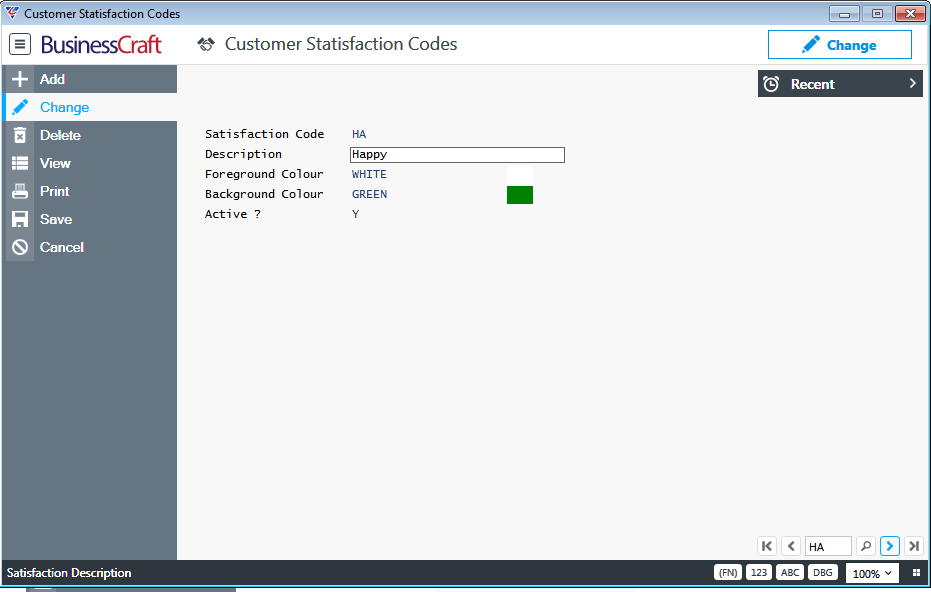Viewport: 931px width, 592px height.
Task: Click the GREEN background colour value
Action: [369, 194]
